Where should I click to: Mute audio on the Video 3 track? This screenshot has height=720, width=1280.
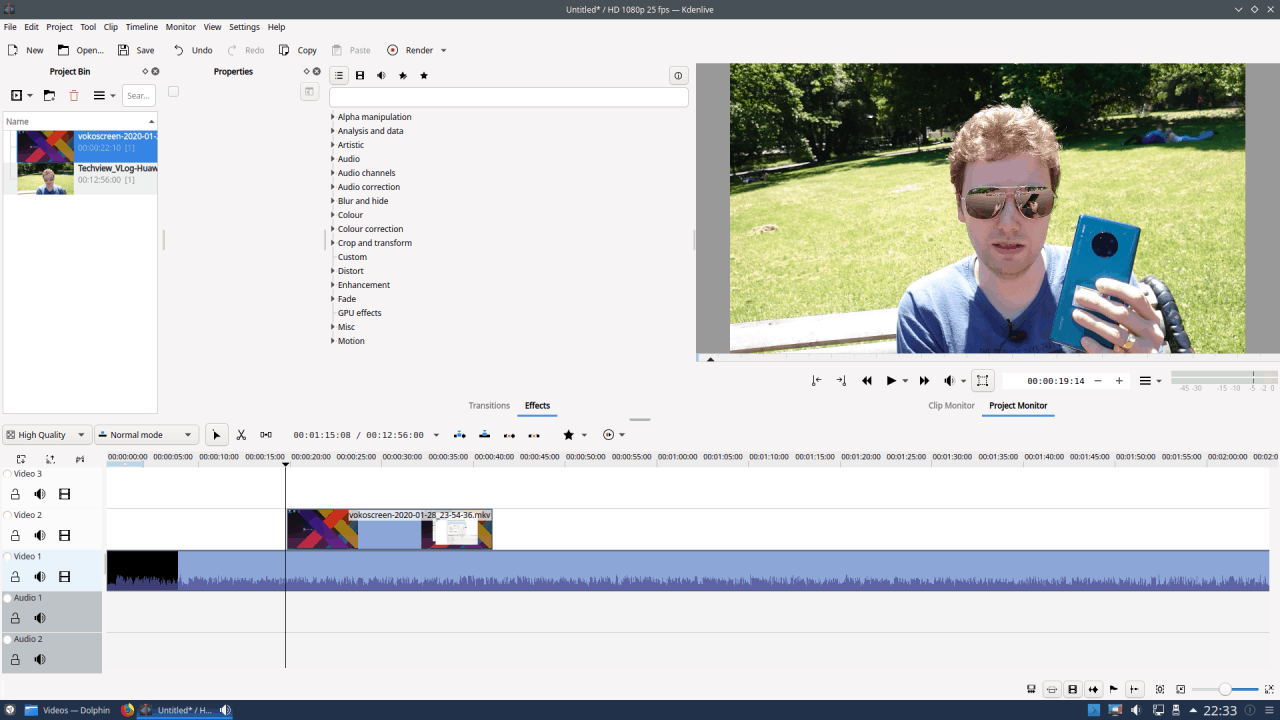40,494
